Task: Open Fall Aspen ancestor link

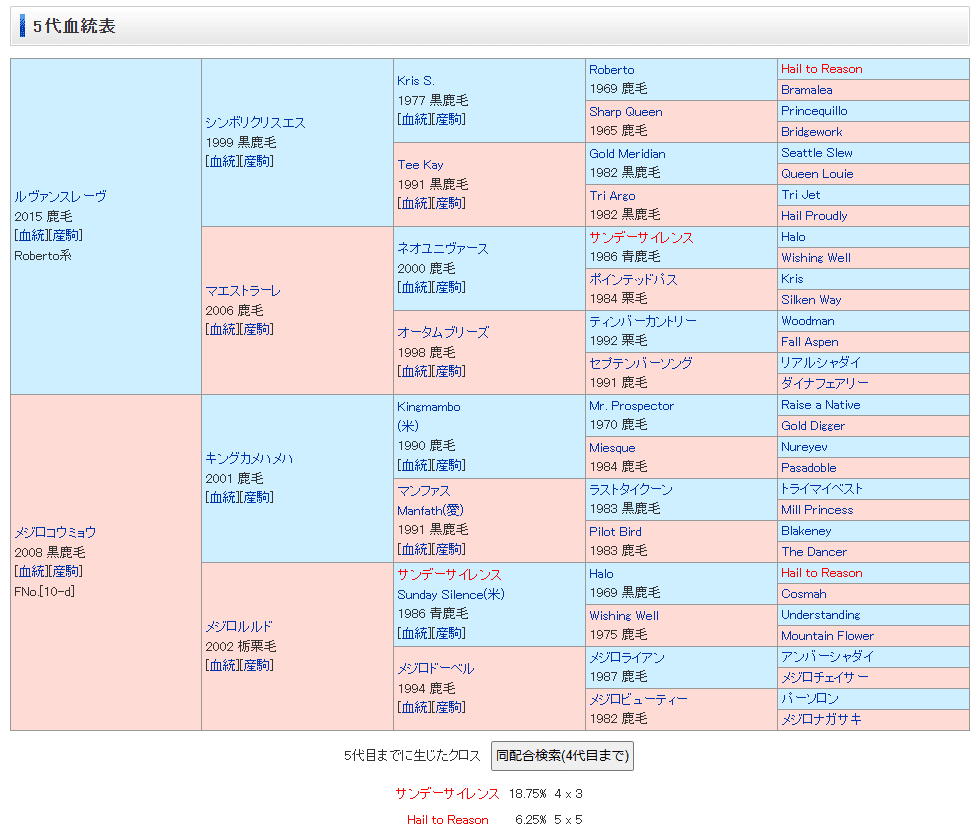Action: tap(809, 342)
